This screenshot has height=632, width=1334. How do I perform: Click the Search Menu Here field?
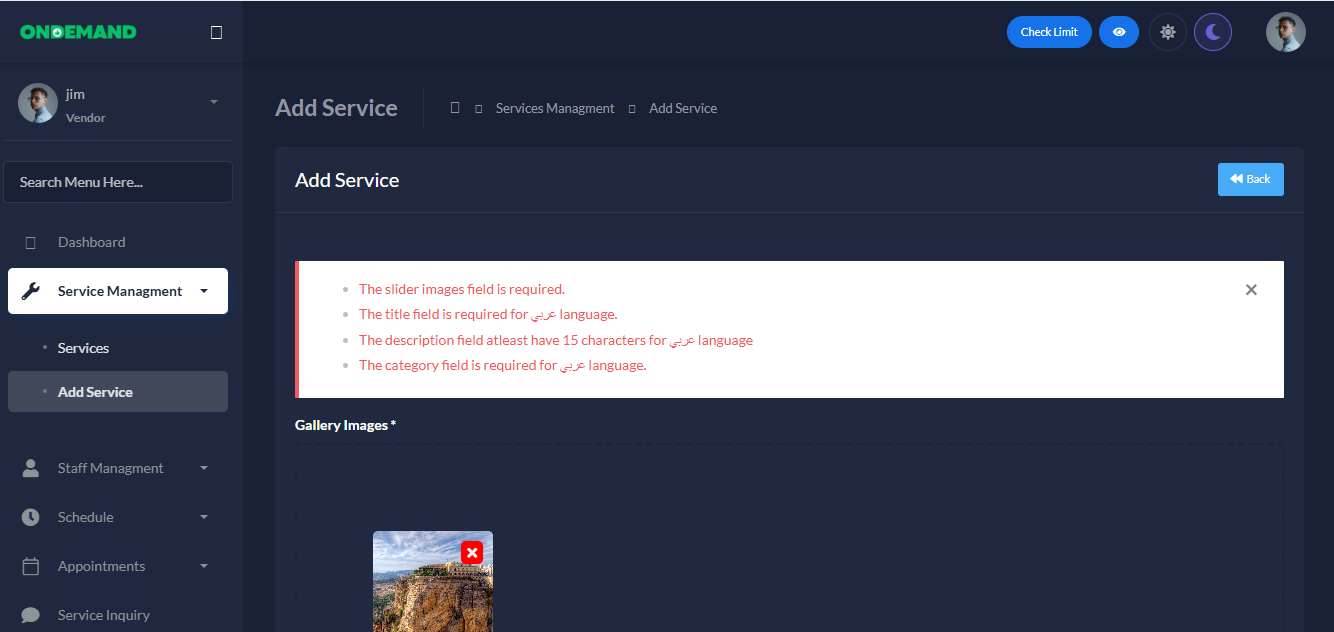tap(118, 182)
